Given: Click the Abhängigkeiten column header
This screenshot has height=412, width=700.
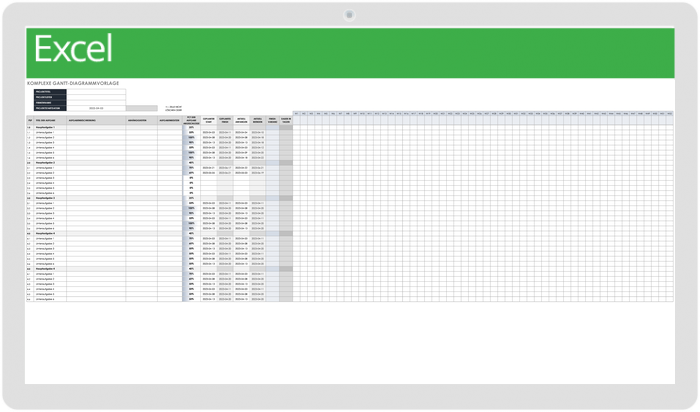Looking at the screenshot, I should pyautogui.click(x=142, y=121).
